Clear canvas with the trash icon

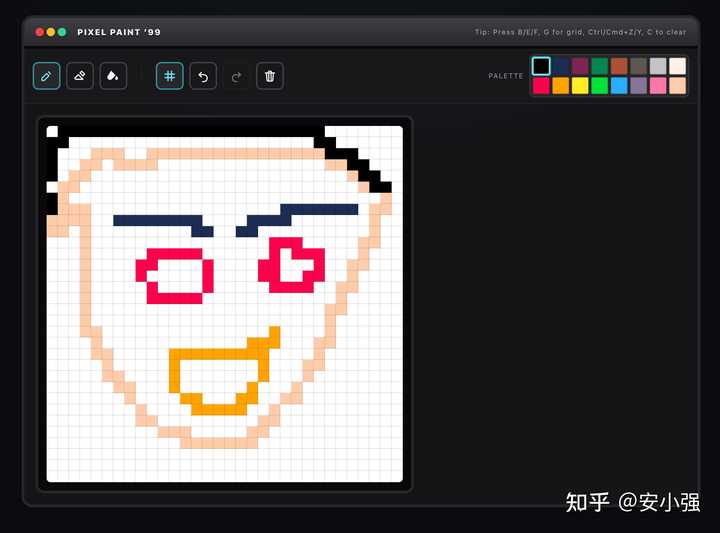click(270, 76)
